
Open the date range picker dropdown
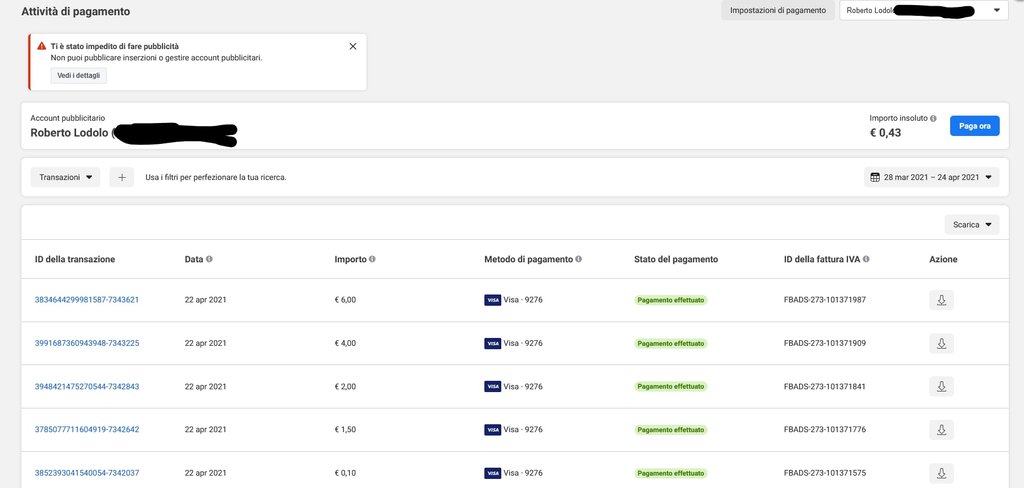pyautogui.click(x=933, y=177)
